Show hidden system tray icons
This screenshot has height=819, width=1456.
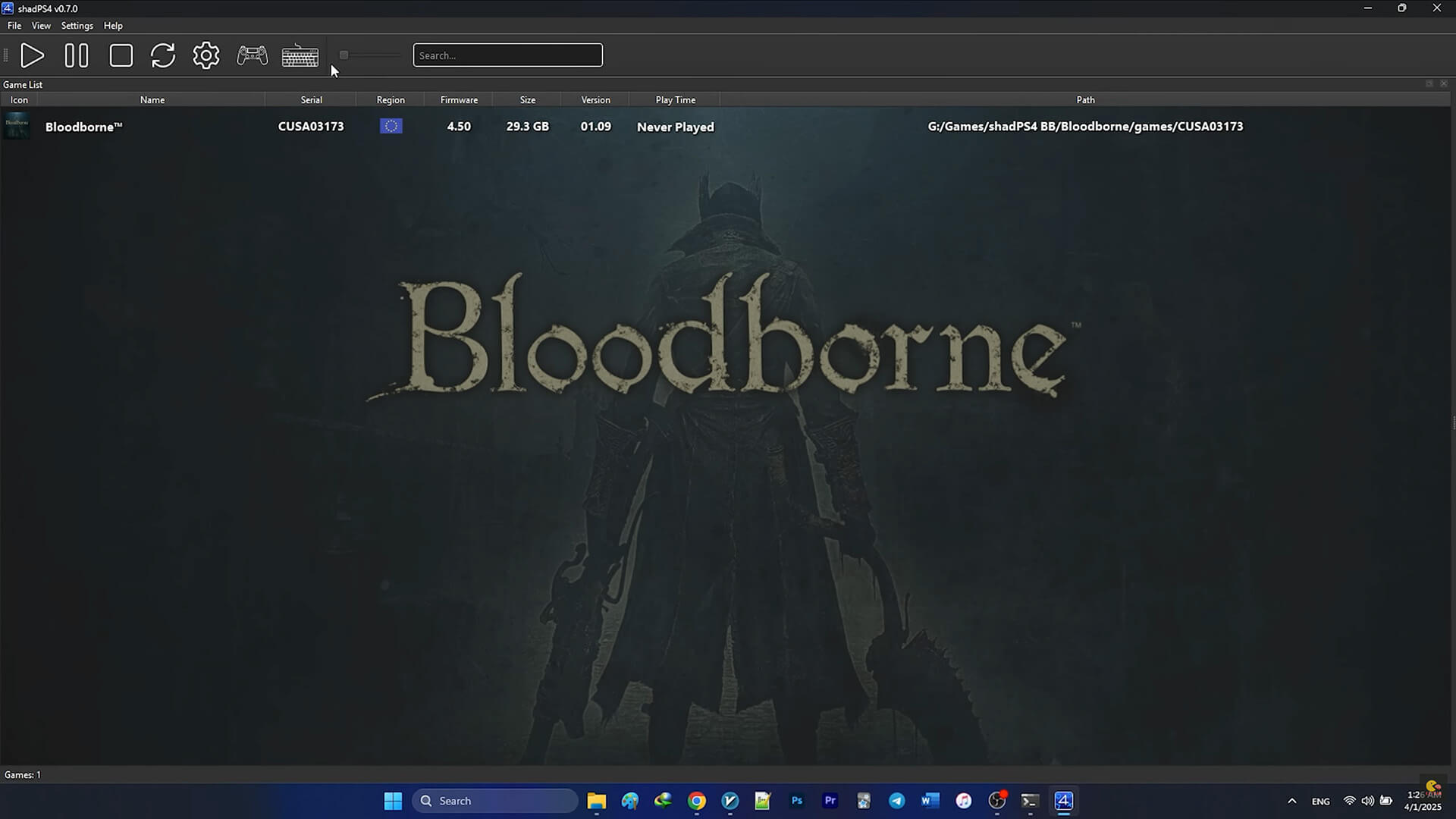[x=1292, y=801]
